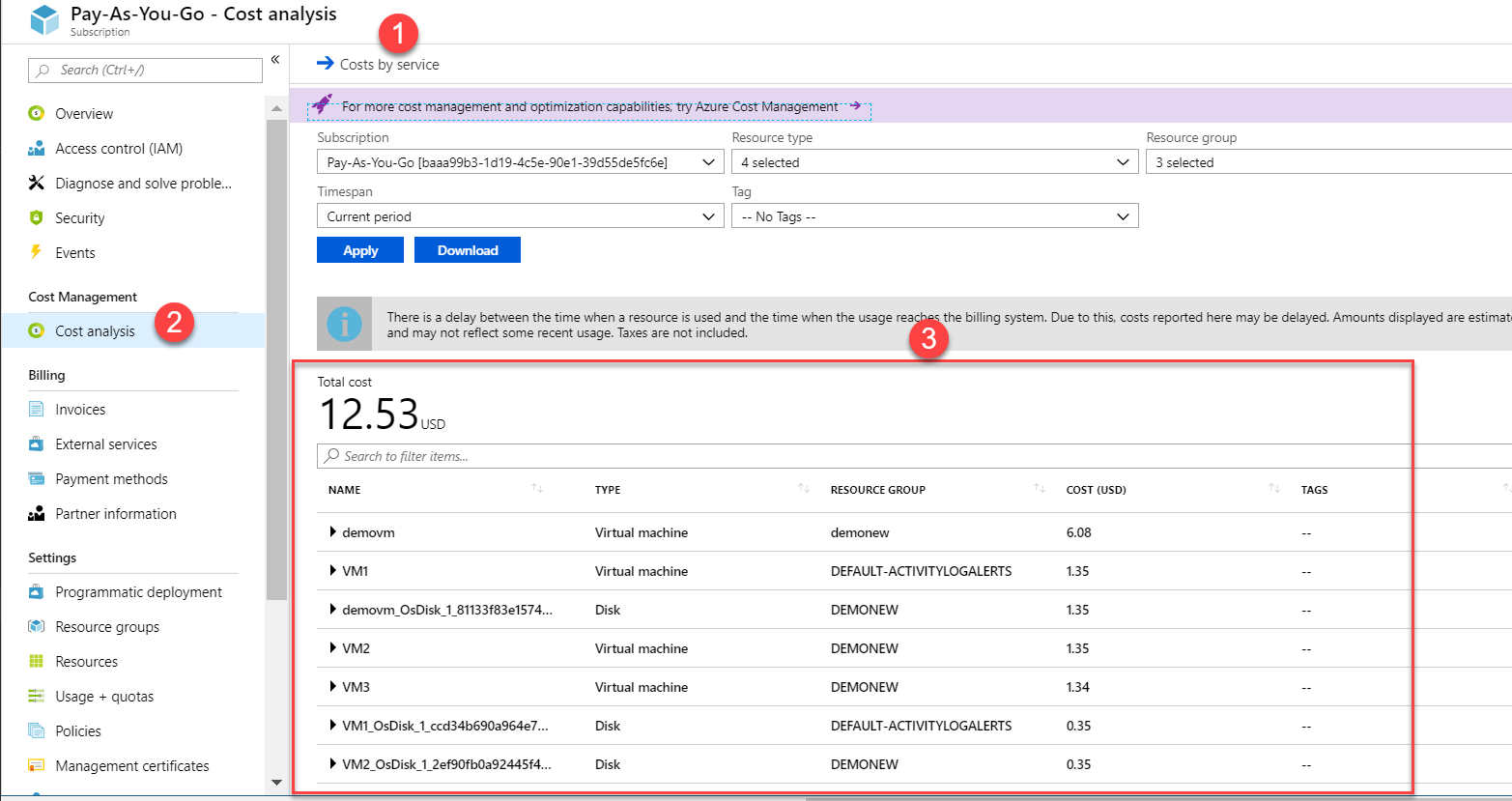
Task: Expand the VM2_OsDisk row
Action: tap(332, 764)
